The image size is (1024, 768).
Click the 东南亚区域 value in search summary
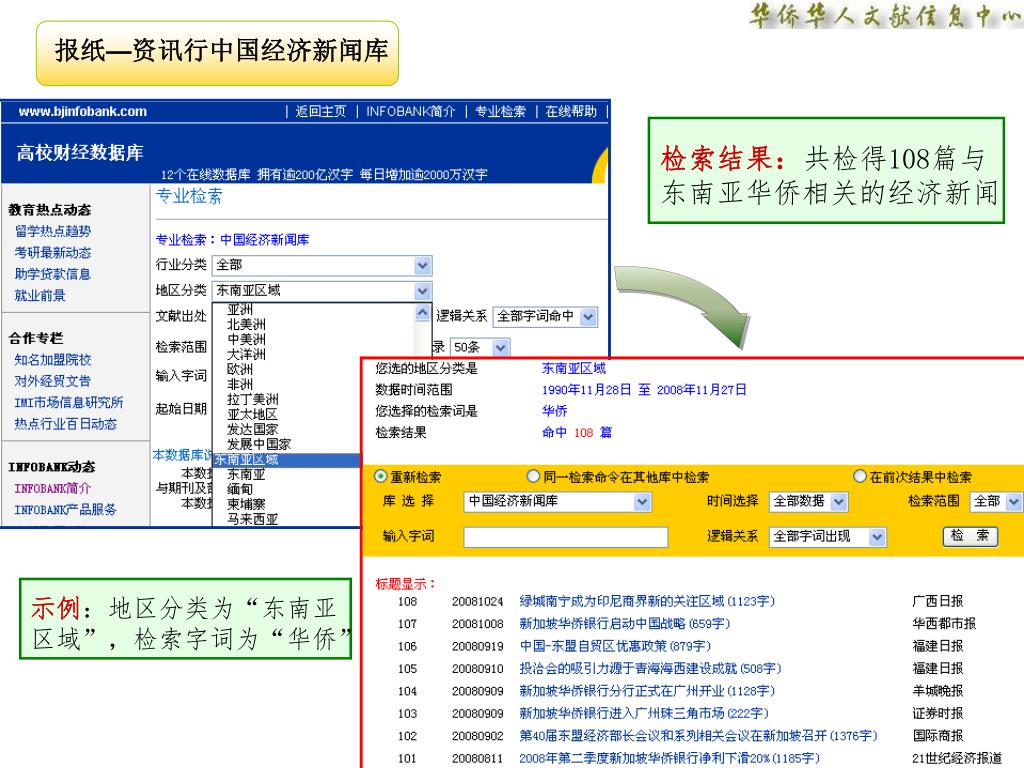(x=574, y=369)
